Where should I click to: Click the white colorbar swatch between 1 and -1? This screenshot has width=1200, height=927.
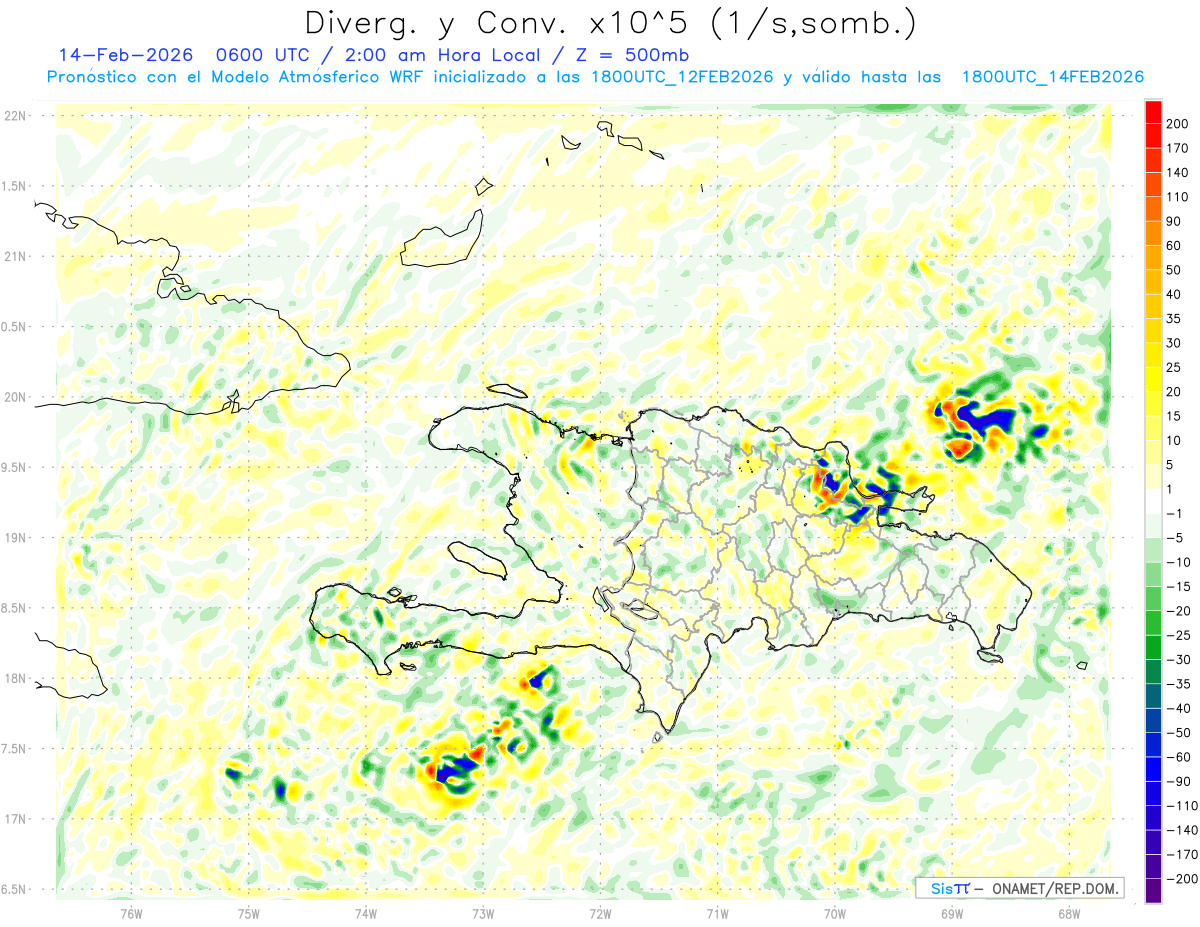[1153, 501]
